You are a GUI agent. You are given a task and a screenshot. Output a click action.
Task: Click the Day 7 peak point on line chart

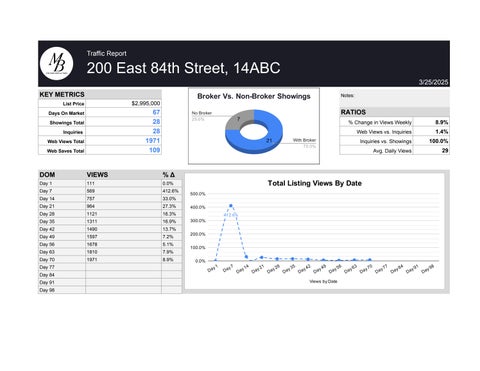[x=231, y=206]
